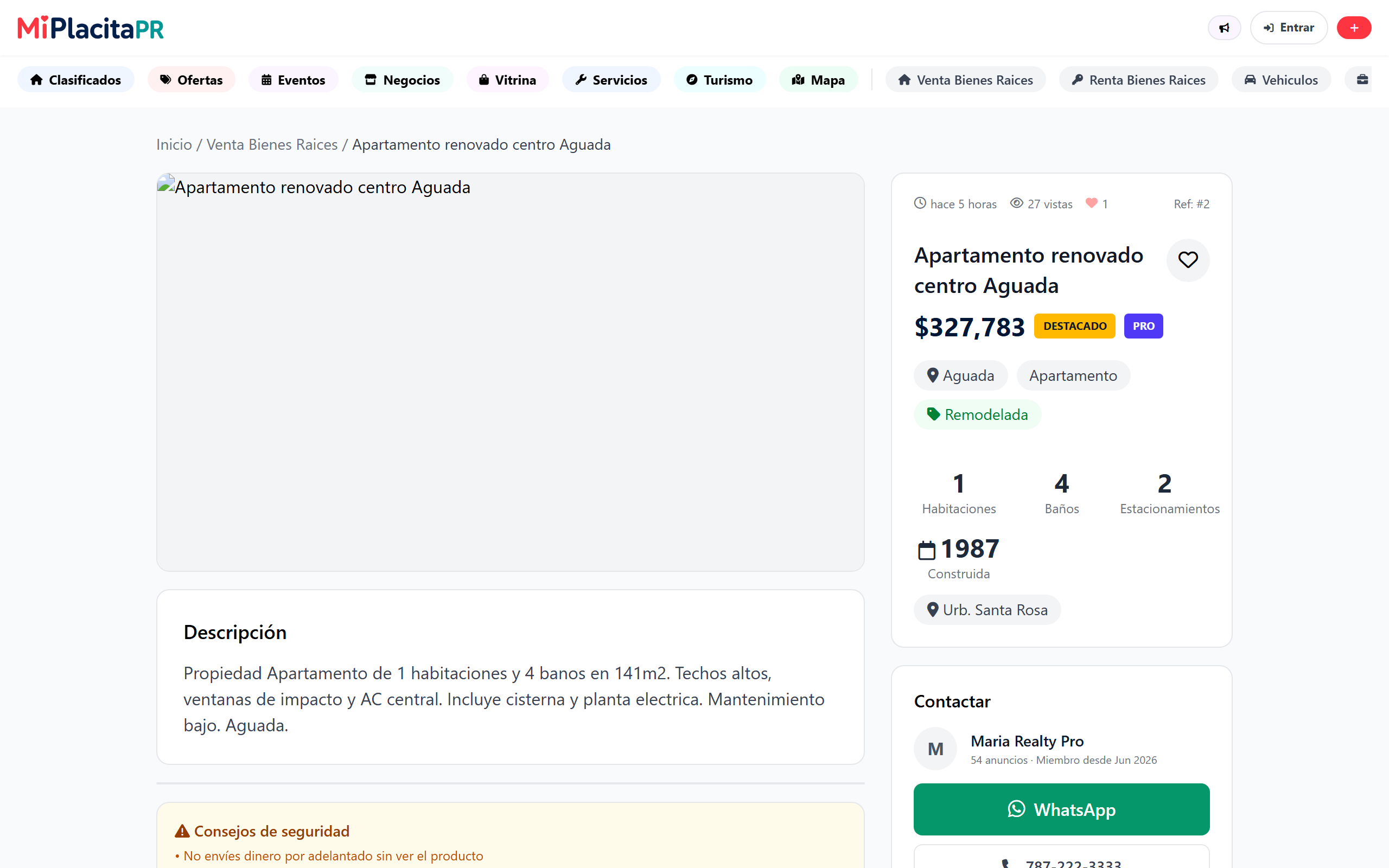Open the Clasificados tab
Screen dimensions: 1389x868
point(76,80)
